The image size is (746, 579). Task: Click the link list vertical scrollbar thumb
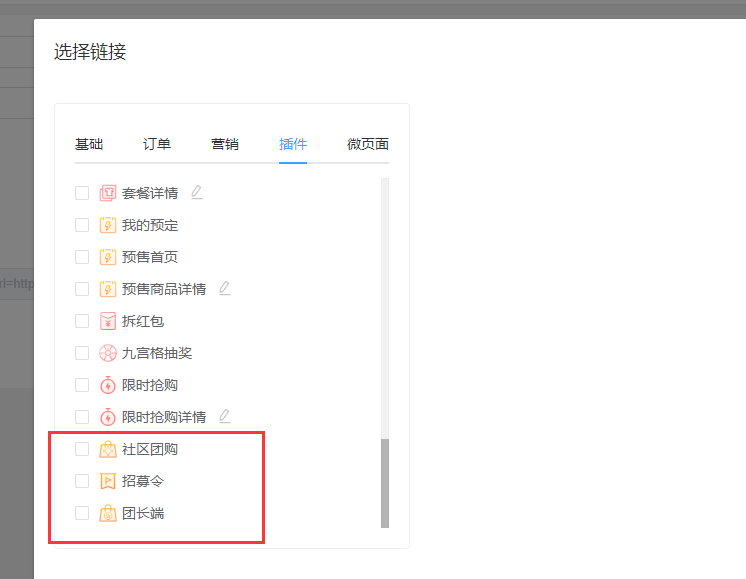click(x=385, y=482)
